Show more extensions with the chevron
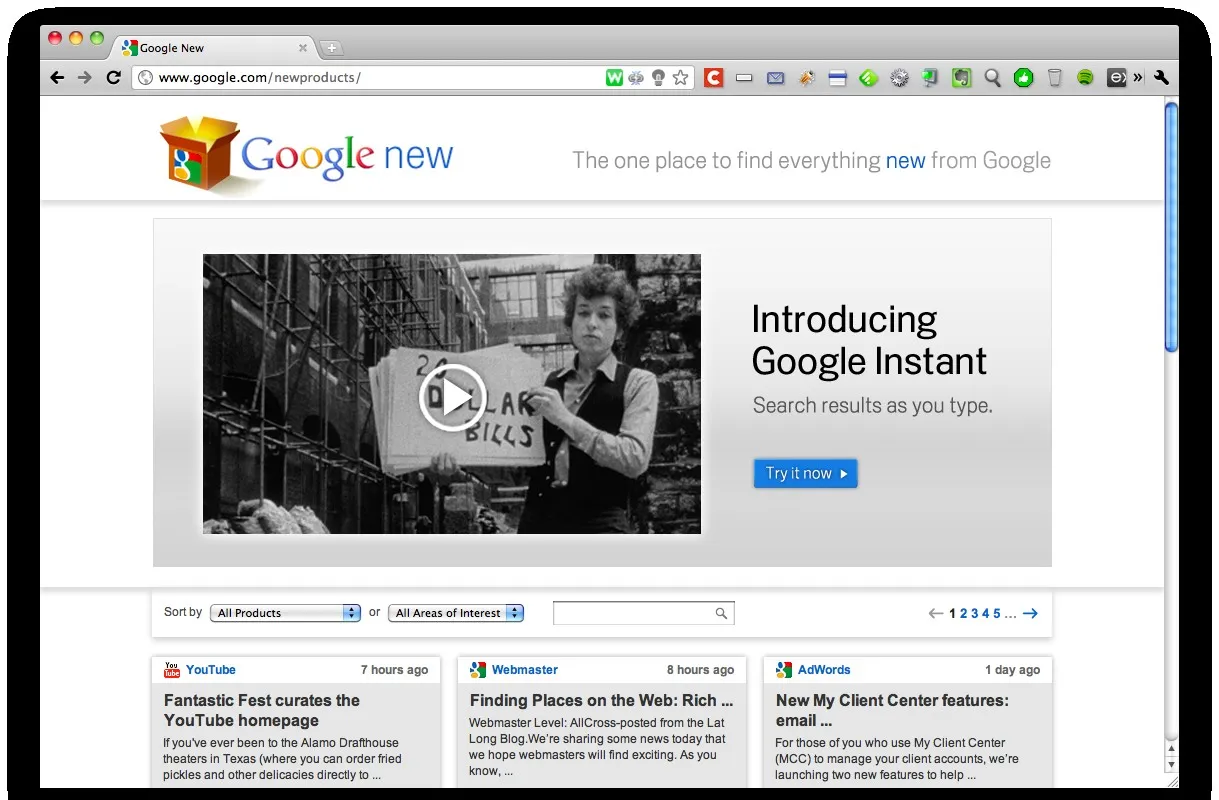The image size is (1219, 800). [x=1138, y=78]
